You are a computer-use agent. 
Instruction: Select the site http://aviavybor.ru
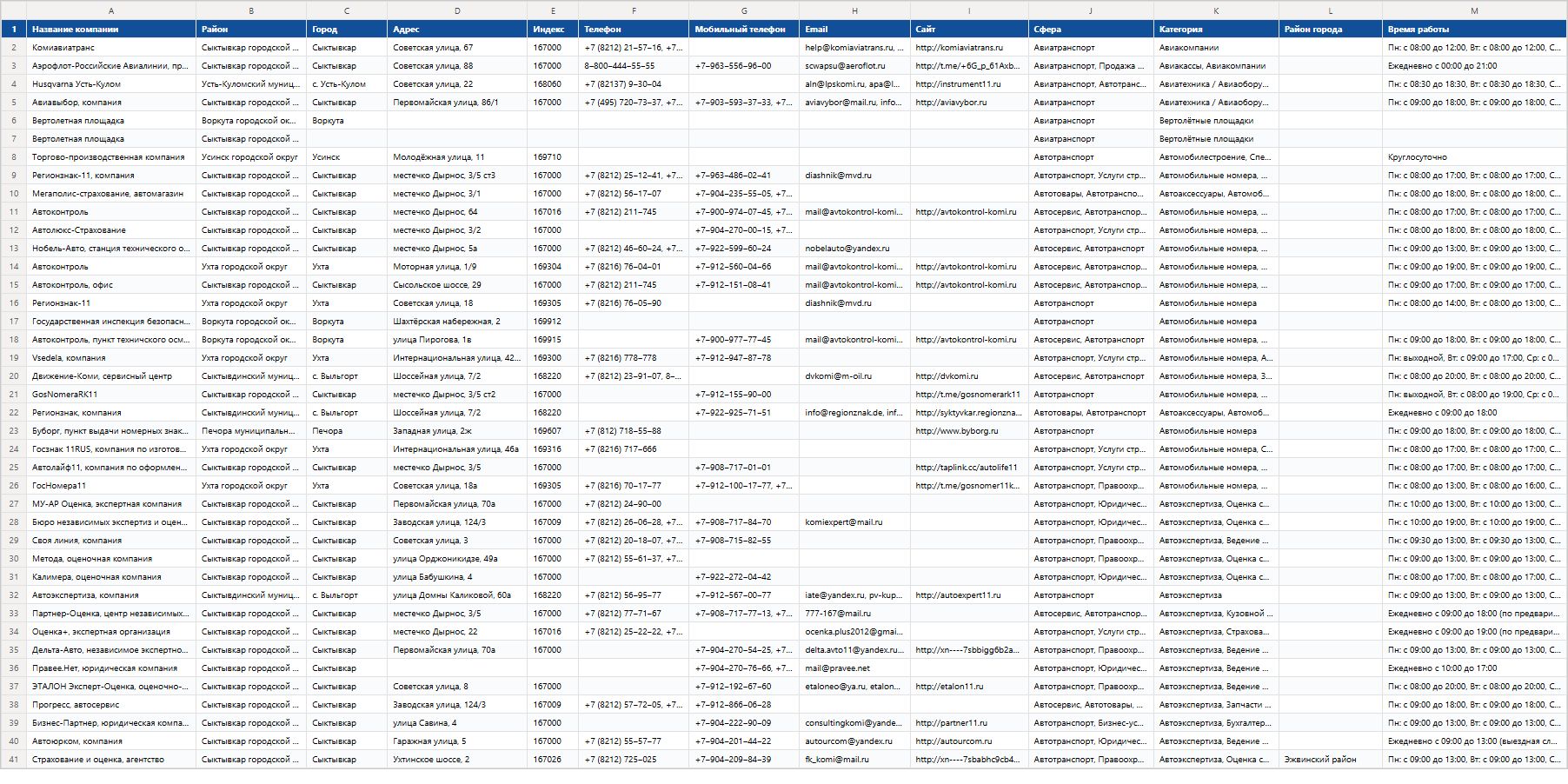[x=969, y=103]
